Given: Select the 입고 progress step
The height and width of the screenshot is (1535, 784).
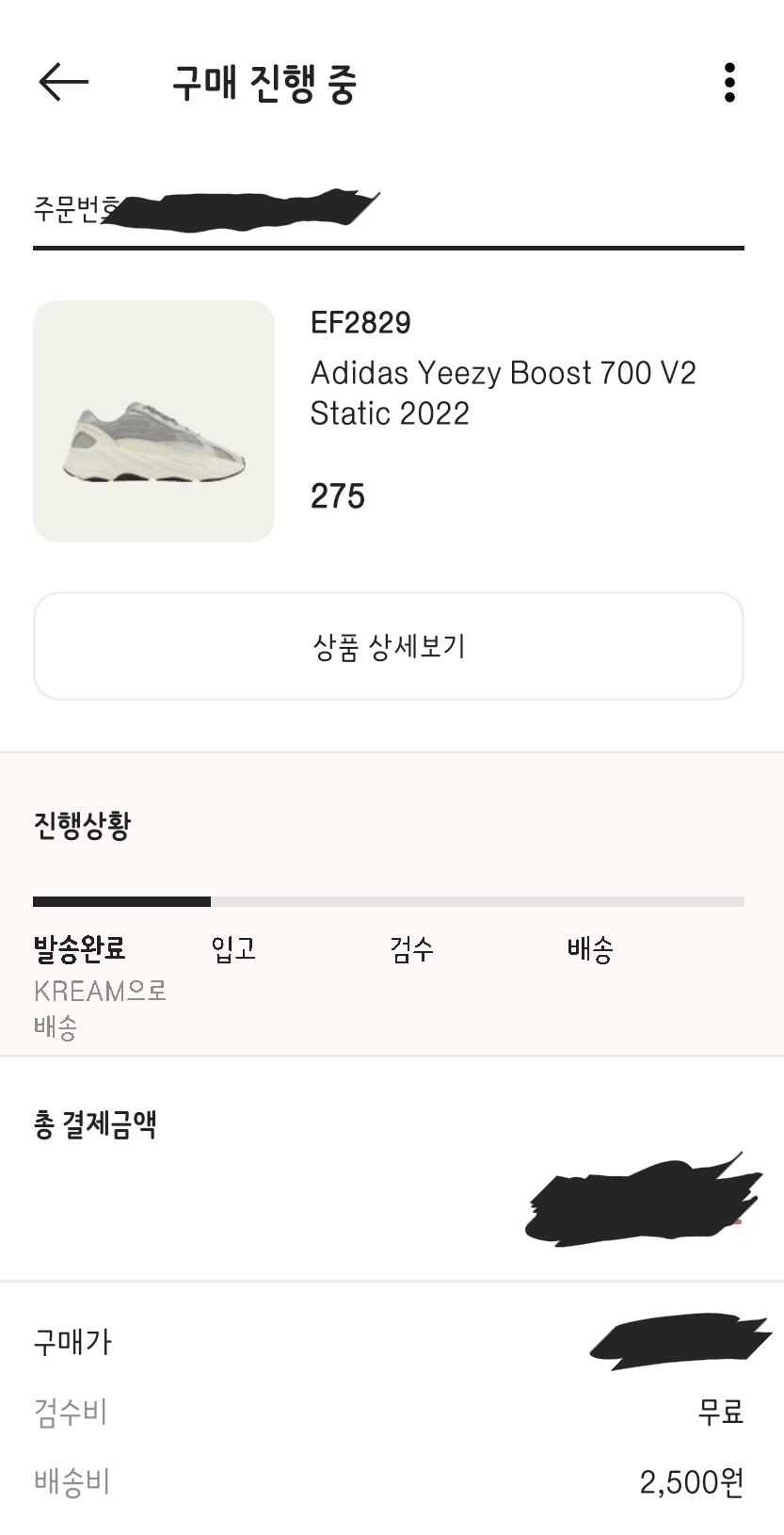Looking at the screenshot, I should tap(233, 948).
